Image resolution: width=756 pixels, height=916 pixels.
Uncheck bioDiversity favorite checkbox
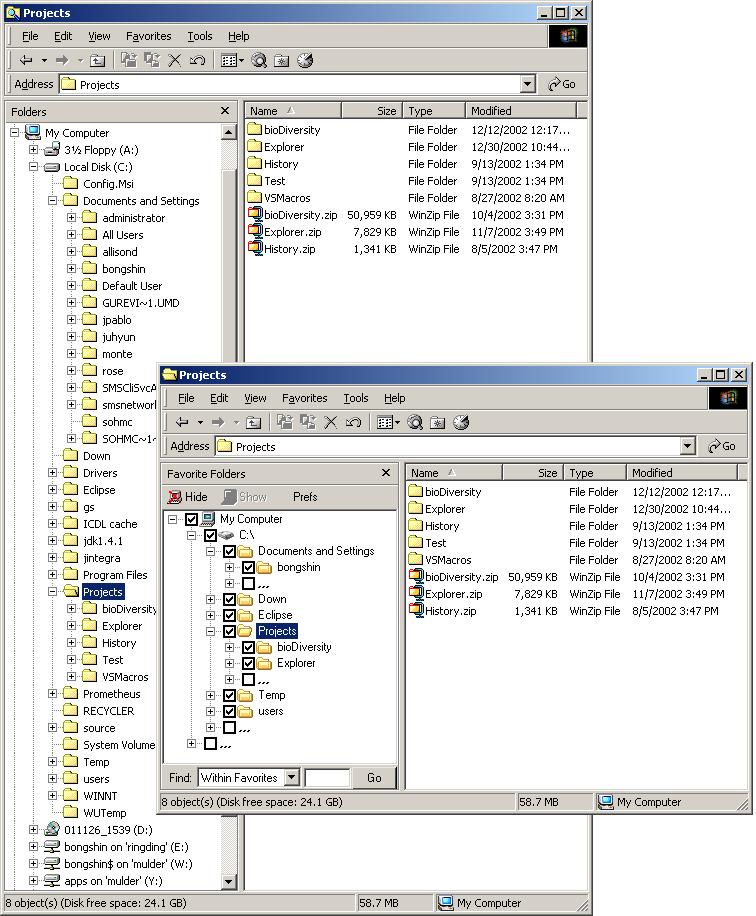point(248,647)
